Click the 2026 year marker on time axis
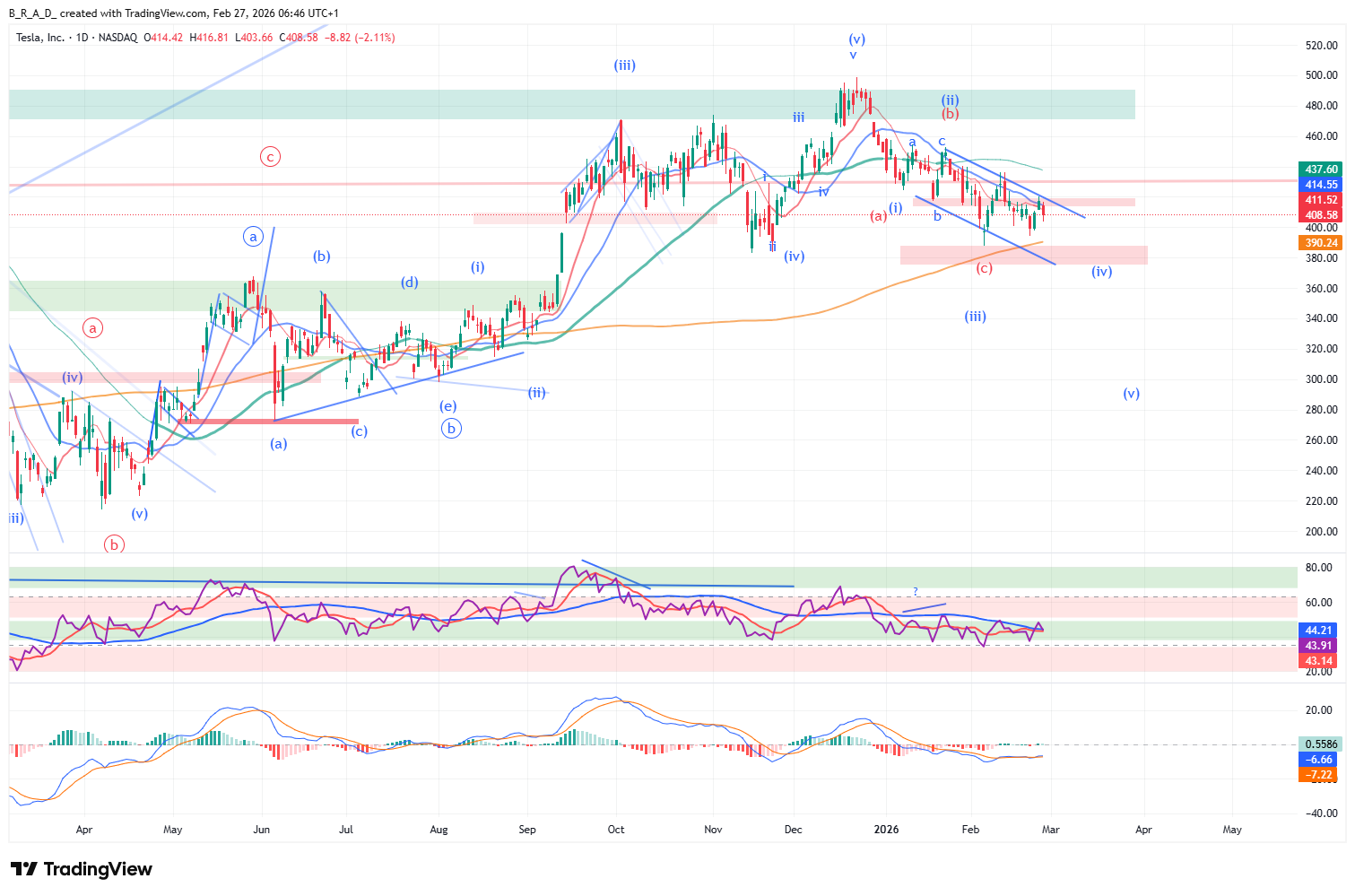Viewport: 1355px width, 896px height. point(886,830)
